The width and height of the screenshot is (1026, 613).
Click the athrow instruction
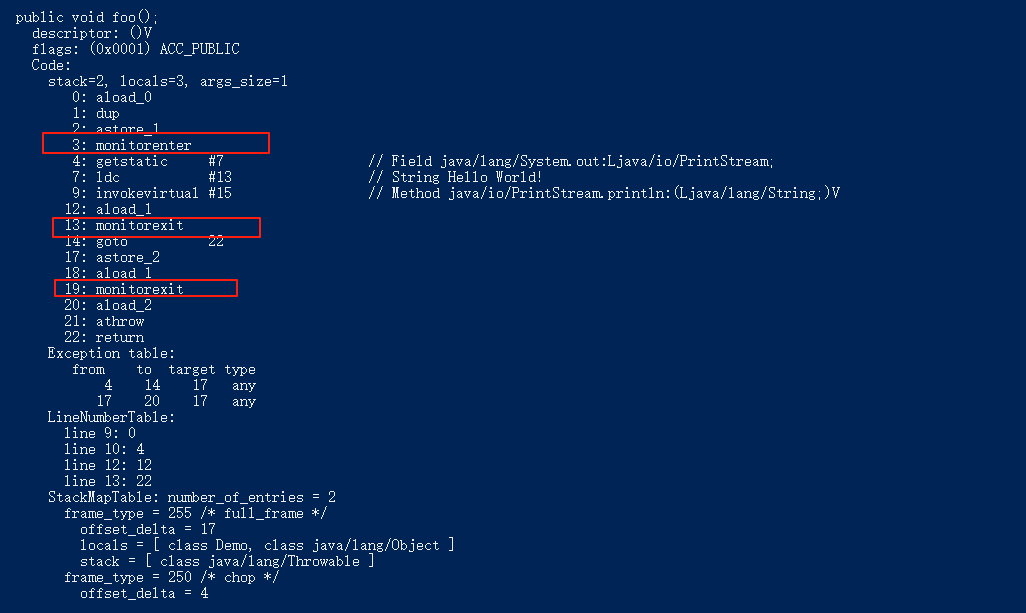click(x=104, y=321)
